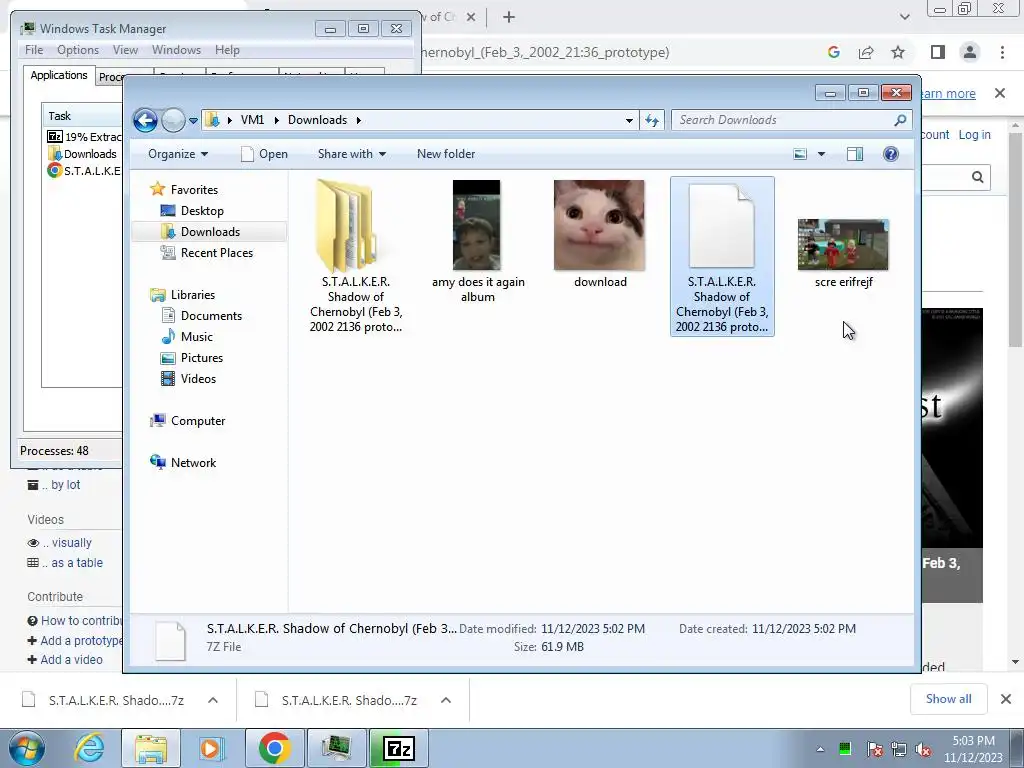
Task: Open Task Manager File menu
Action: (34, 50)
